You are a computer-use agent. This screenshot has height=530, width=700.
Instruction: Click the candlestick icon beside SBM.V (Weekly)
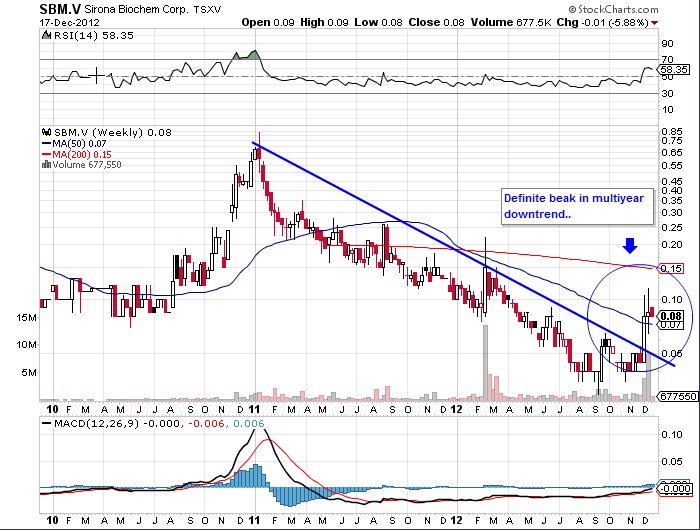point(46,132)
